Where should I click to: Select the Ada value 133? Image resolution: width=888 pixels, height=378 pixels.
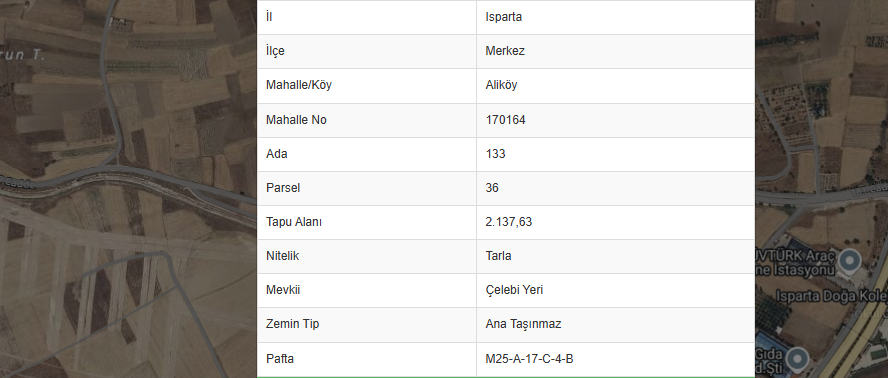coord(496,154)
